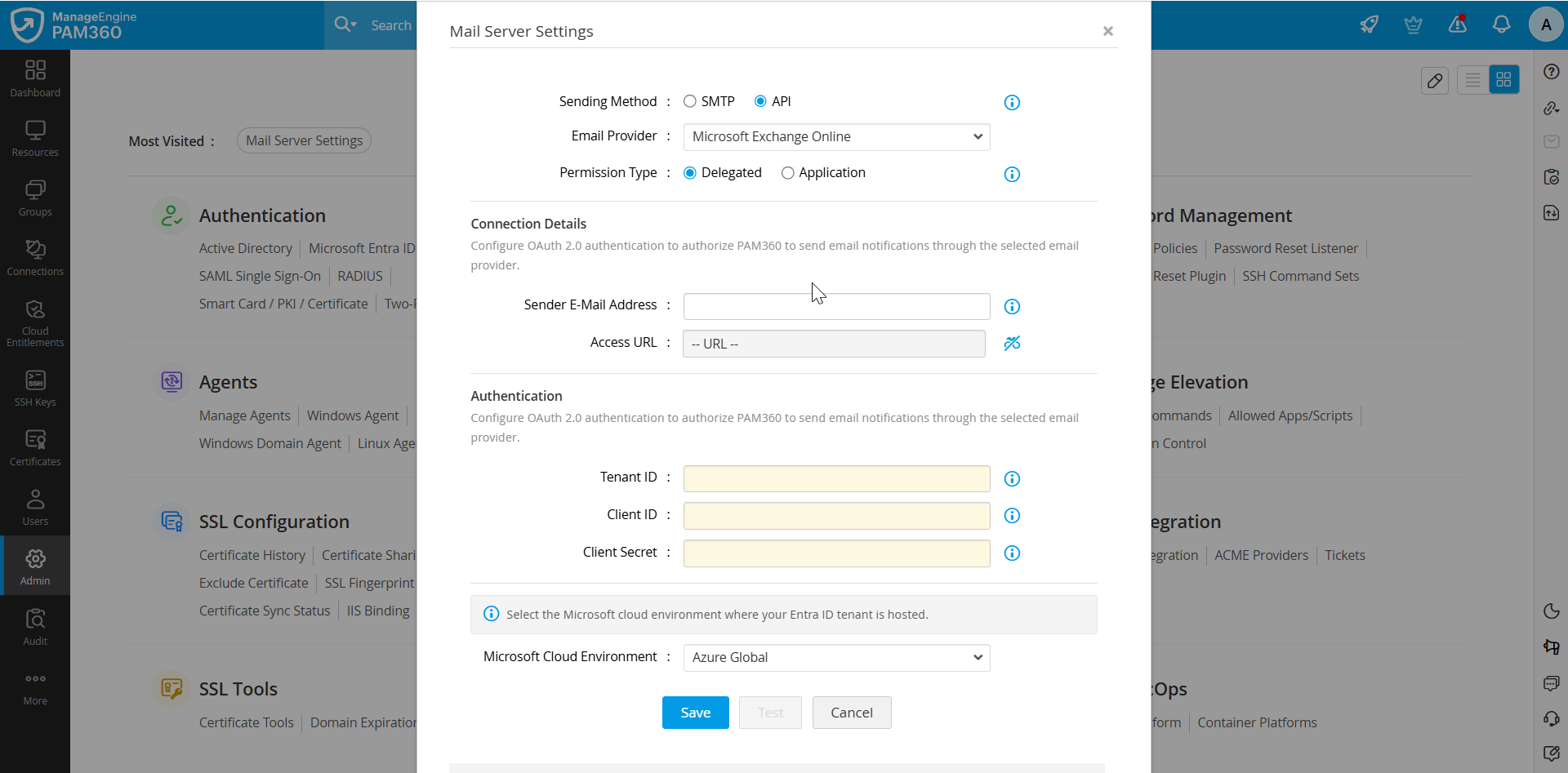1568x773 pixels.
Task: Save mail server settings
Action: tap(695, 713)
